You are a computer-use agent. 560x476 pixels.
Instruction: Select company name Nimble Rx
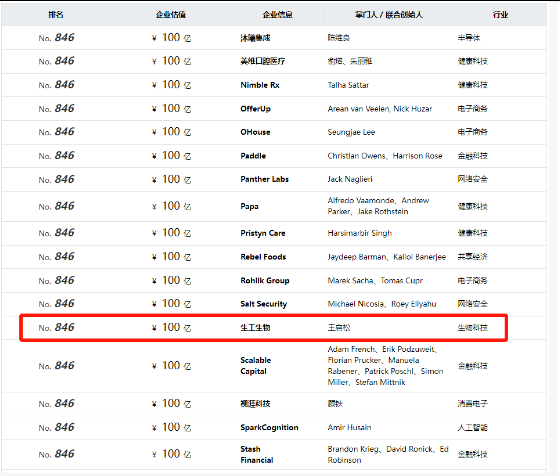point(260,85)
